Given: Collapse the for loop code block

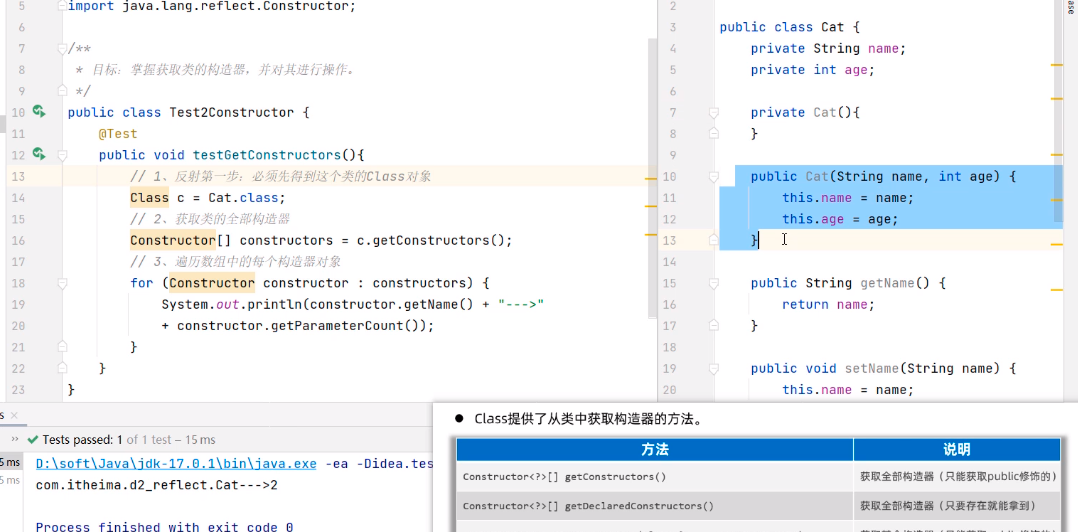Looking at the screenshot, I should [63, 282].
